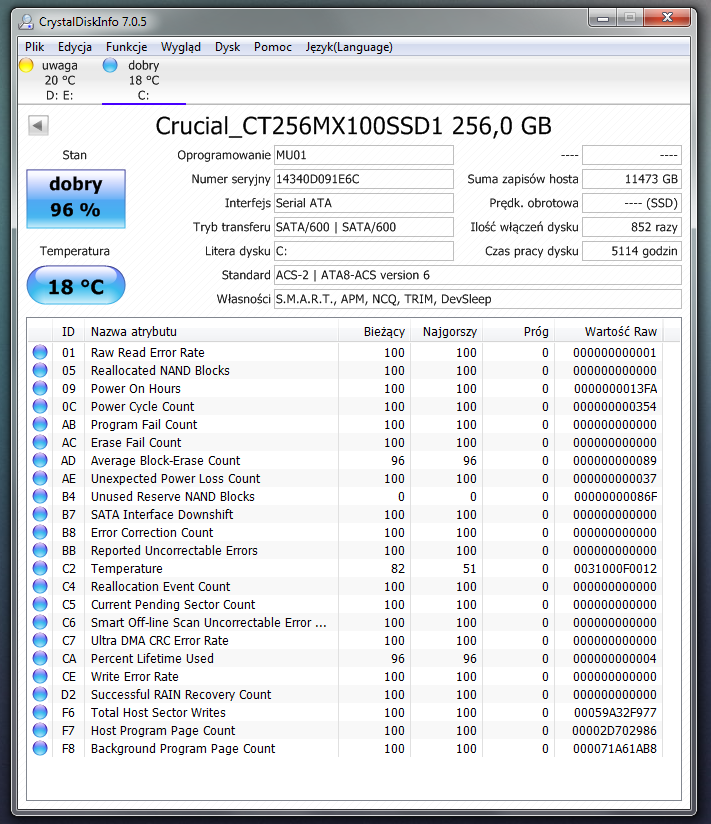Image resolution: width=711 pixels, height=824 pixels.
Task: Open the Edycja menu
Action: click(75, 47)
